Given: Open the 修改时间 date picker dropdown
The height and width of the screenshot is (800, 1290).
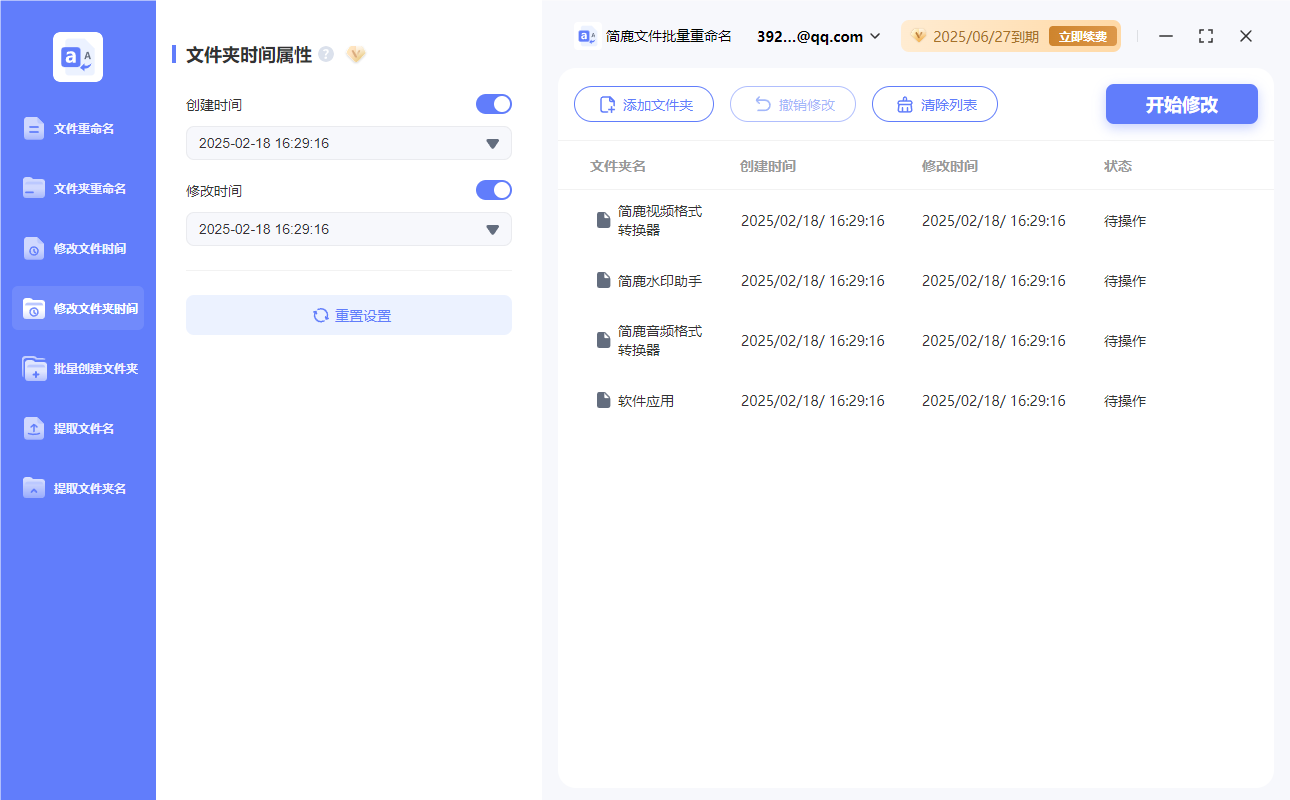Looking at the screenshot, I should tap(492, 229).
